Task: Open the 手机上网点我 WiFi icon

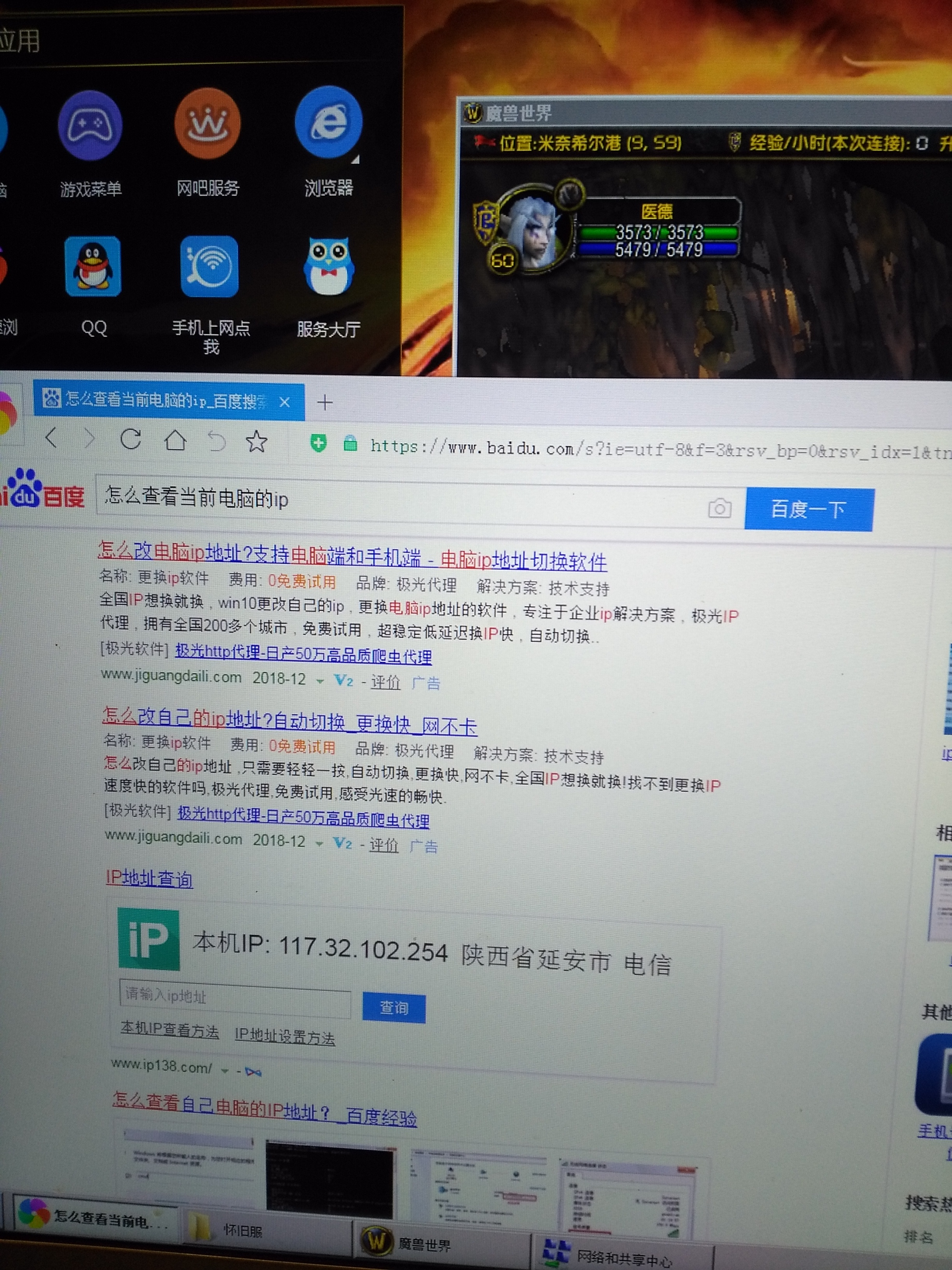Action: (x=210, y=267)
